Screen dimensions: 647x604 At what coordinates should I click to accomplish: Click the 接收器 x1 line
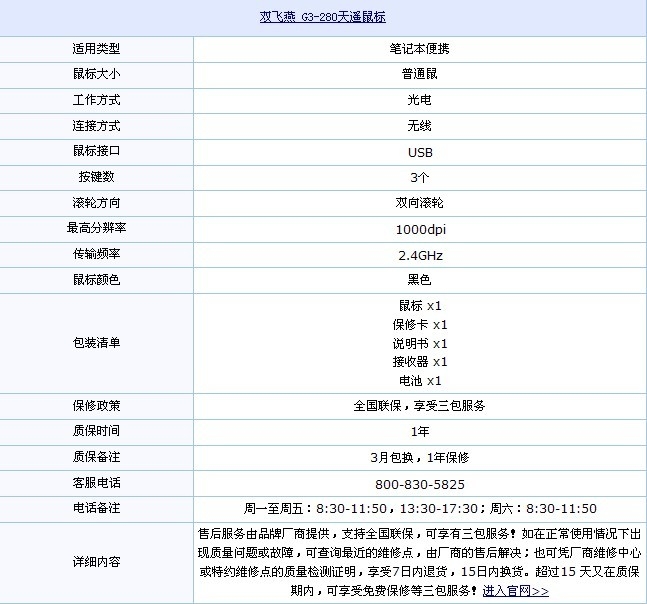[420, 362]
